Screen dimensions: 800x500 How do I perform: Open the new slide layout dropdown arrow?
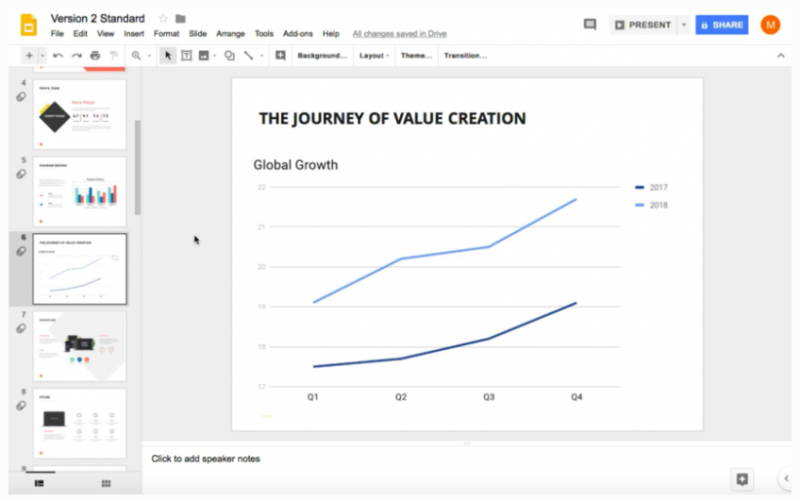coord(42,56)
